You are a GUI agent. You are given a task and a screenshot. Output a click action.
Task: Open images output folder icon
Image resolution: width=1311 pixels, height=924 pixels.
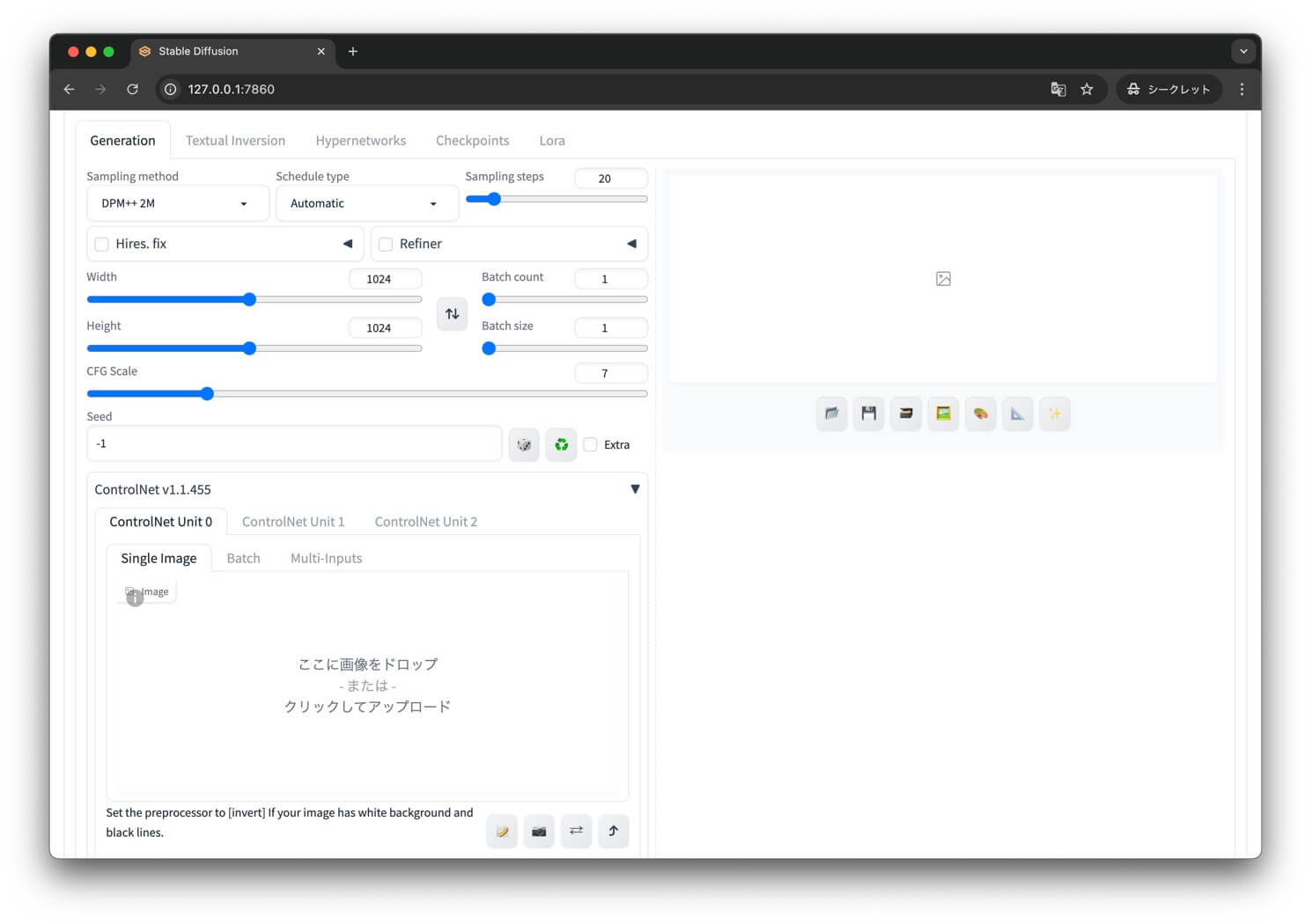[831, 414]
